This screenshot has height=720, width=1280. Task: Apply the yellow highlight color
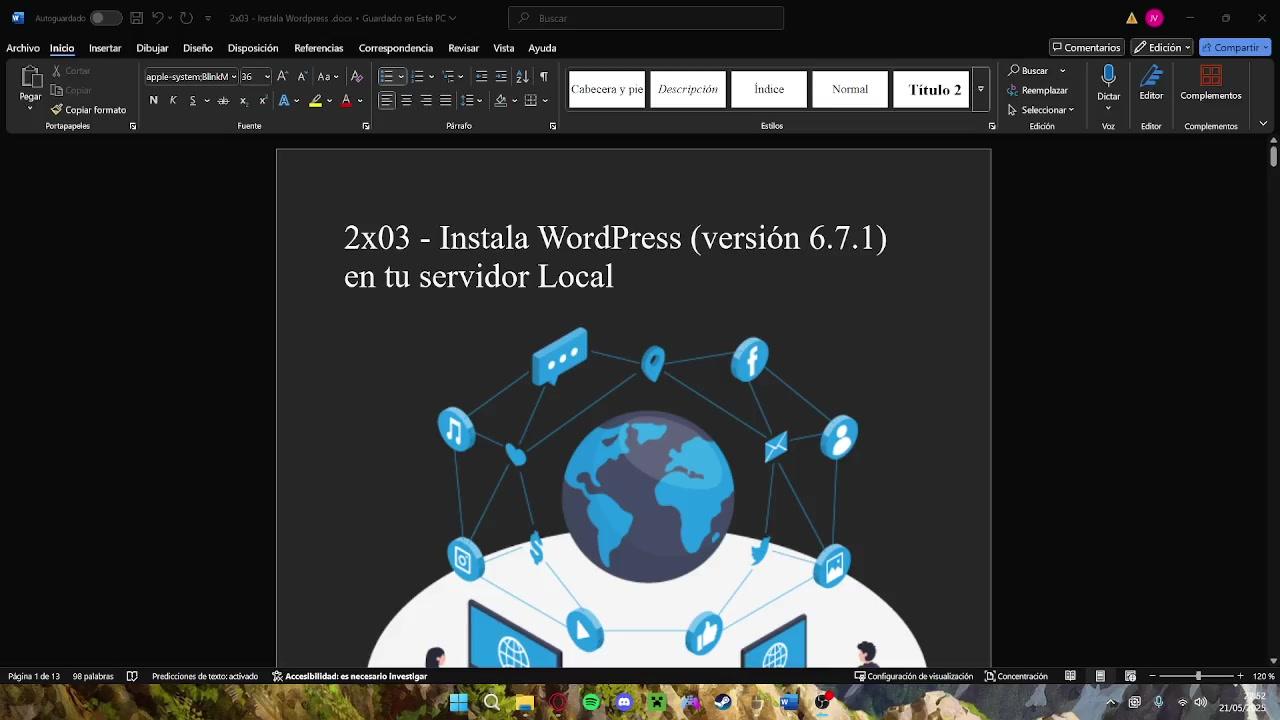point(316,100)
